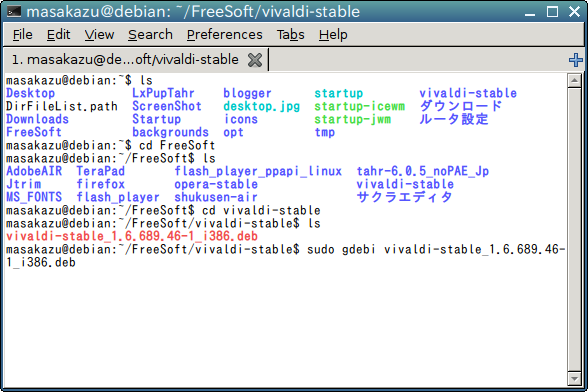This screenshot has height=392, width=588.
Task: Click the 'tmp' entry
Action: tap(325, 132)
